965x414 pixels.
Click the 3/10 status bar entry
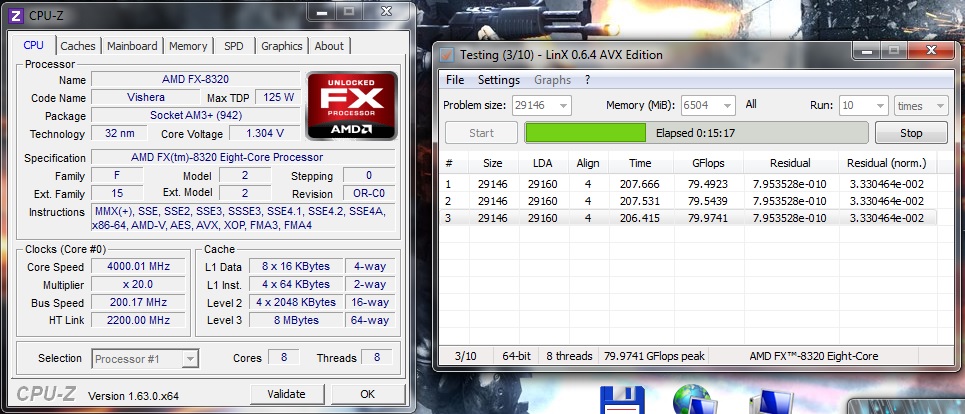(465, 356)
